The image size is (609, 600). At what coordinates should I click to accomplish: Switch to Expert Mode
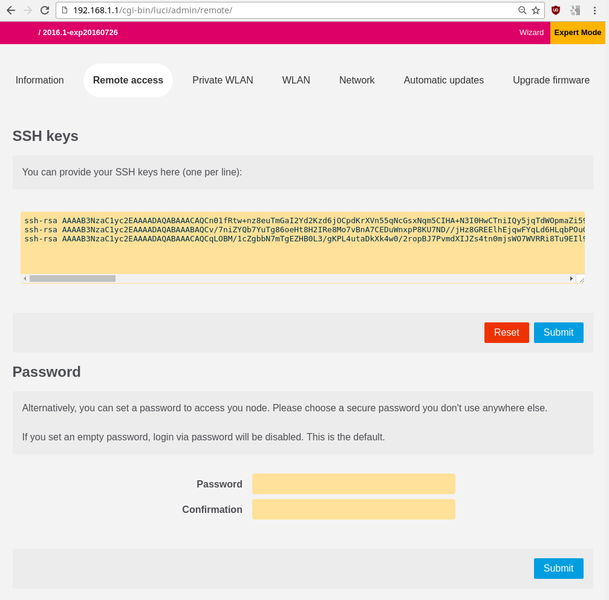[x=579, y=32]
